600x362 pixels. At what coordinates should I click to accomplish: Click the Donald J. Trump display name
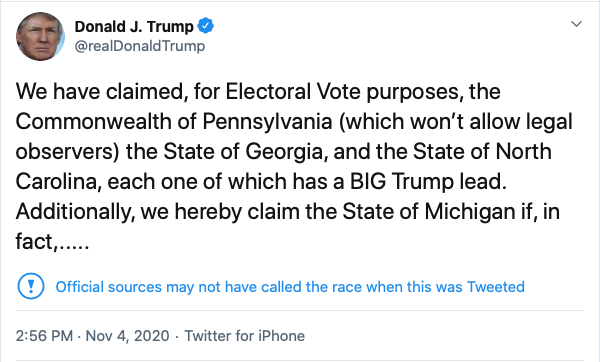tap(134, 26)
